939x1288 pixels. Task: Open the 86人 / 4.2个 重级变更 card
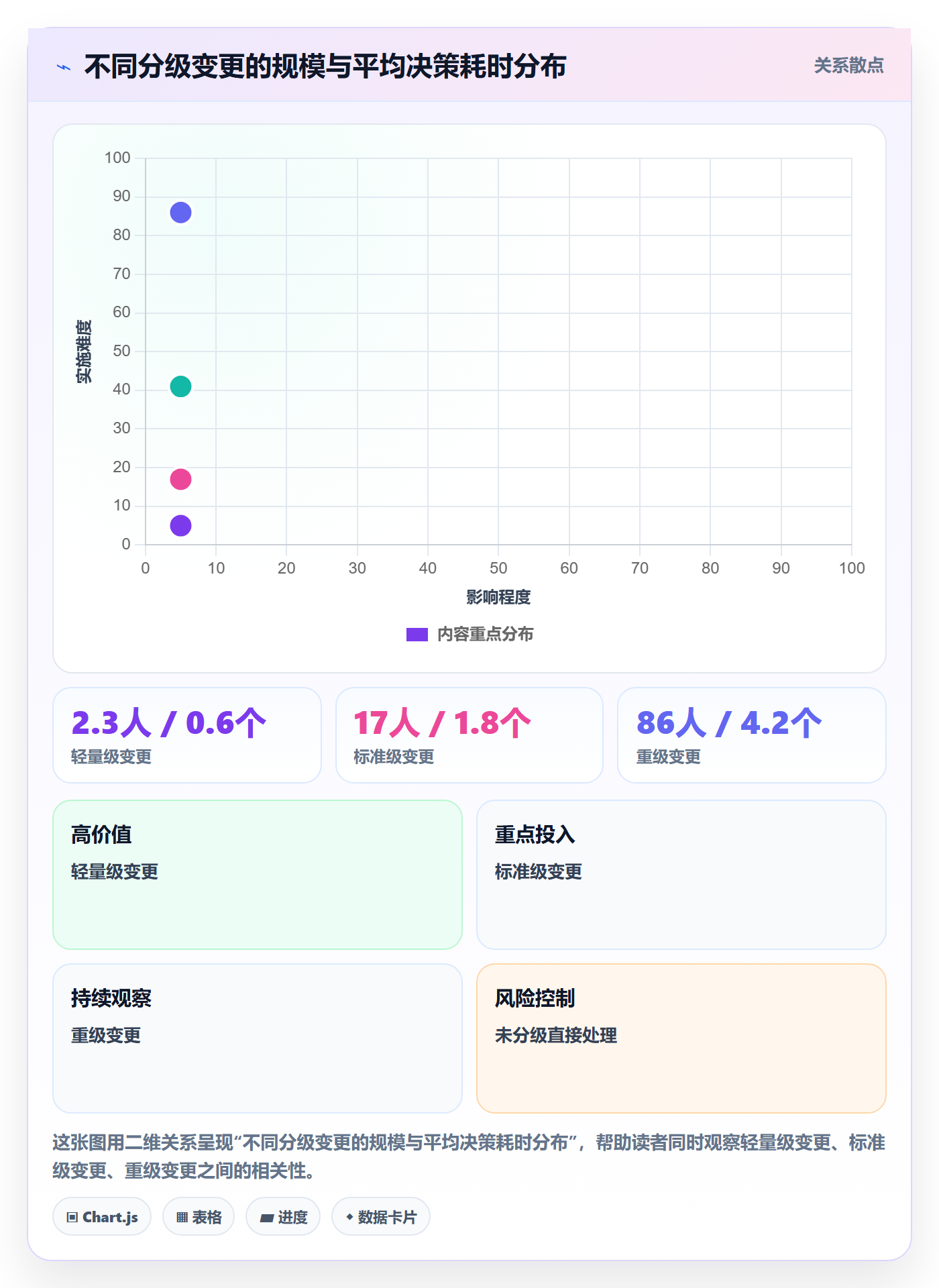pos(752,735)
